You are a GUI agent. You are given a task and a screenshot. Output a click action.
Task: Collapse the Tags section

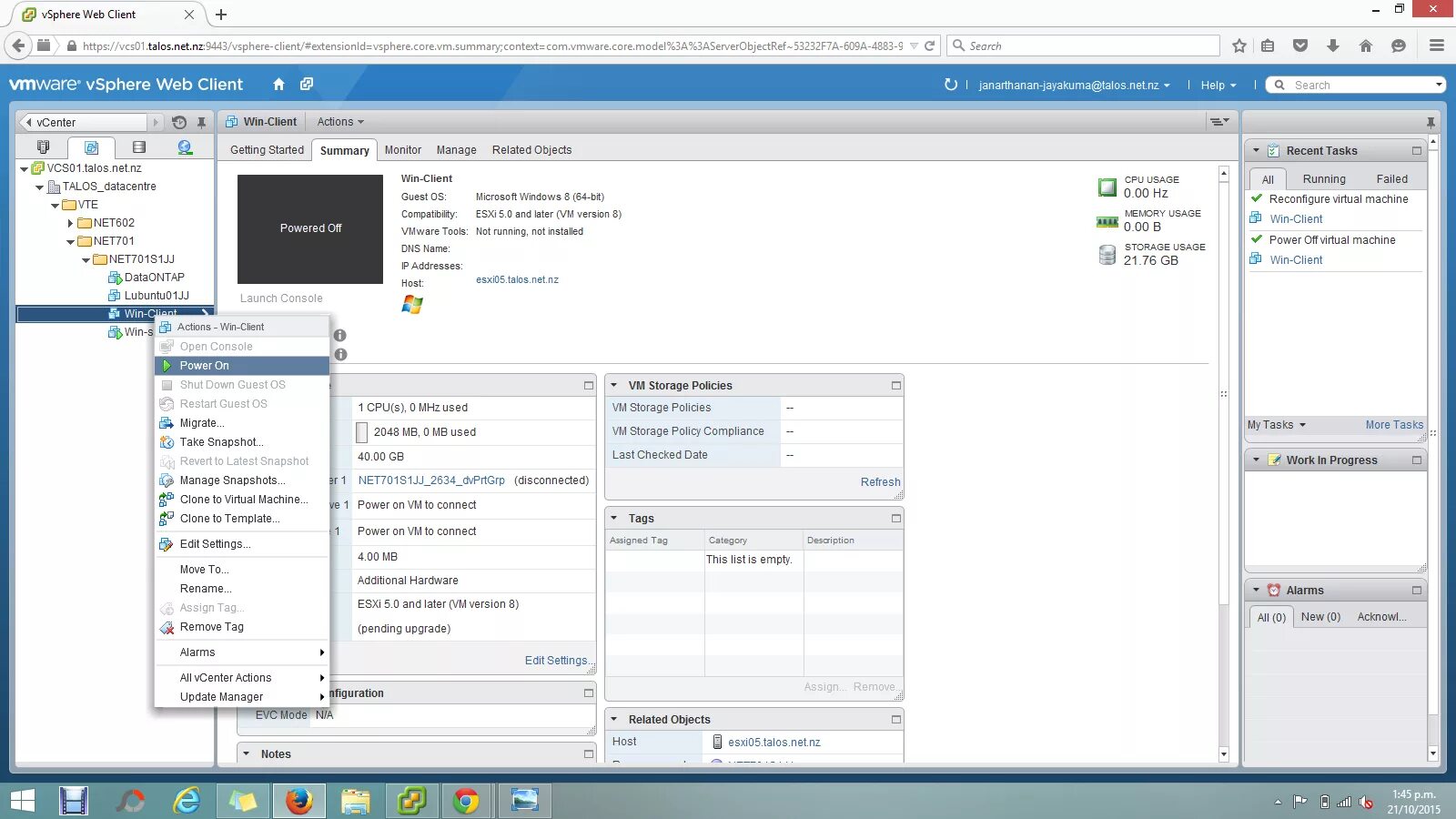tap(613, 519)
